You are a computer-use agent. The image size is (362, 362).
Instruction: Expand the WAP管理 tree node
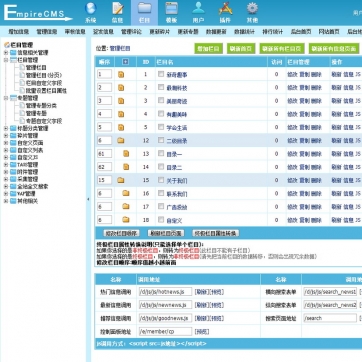point(6,194)
